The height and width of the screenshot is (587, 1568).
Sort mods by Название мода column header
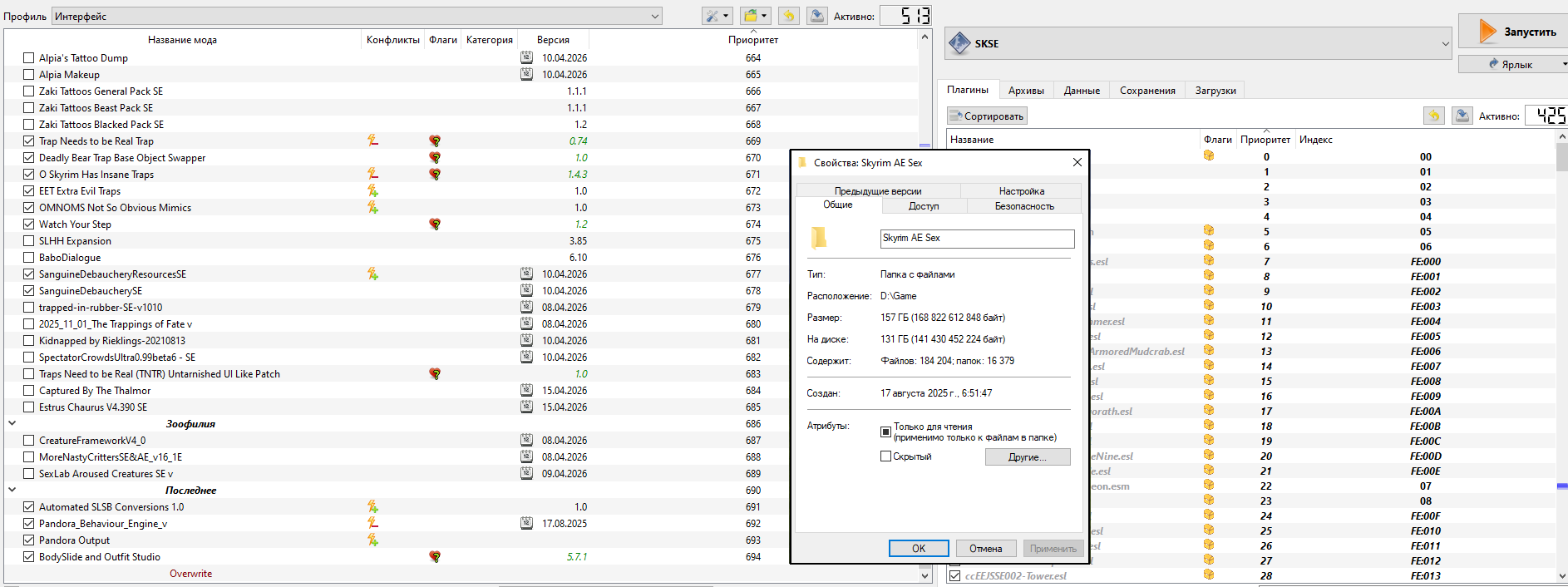tap(182, 39)
